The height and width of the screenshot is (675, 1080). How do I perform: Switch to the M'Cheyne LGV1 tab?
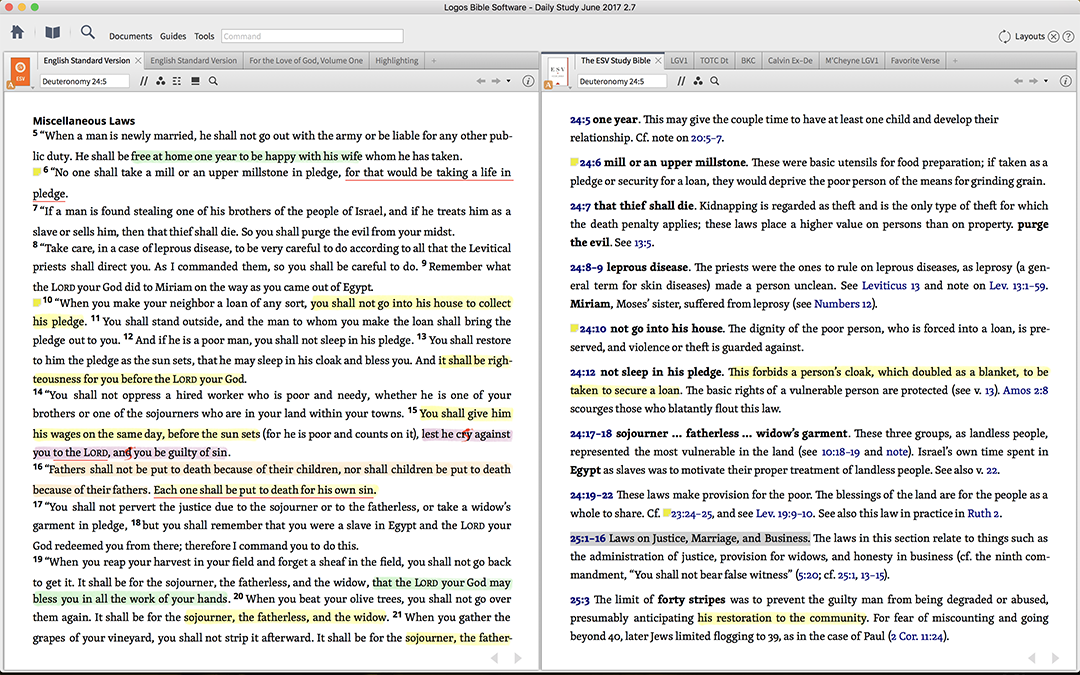pyautogui.click(x=852, y=61)
